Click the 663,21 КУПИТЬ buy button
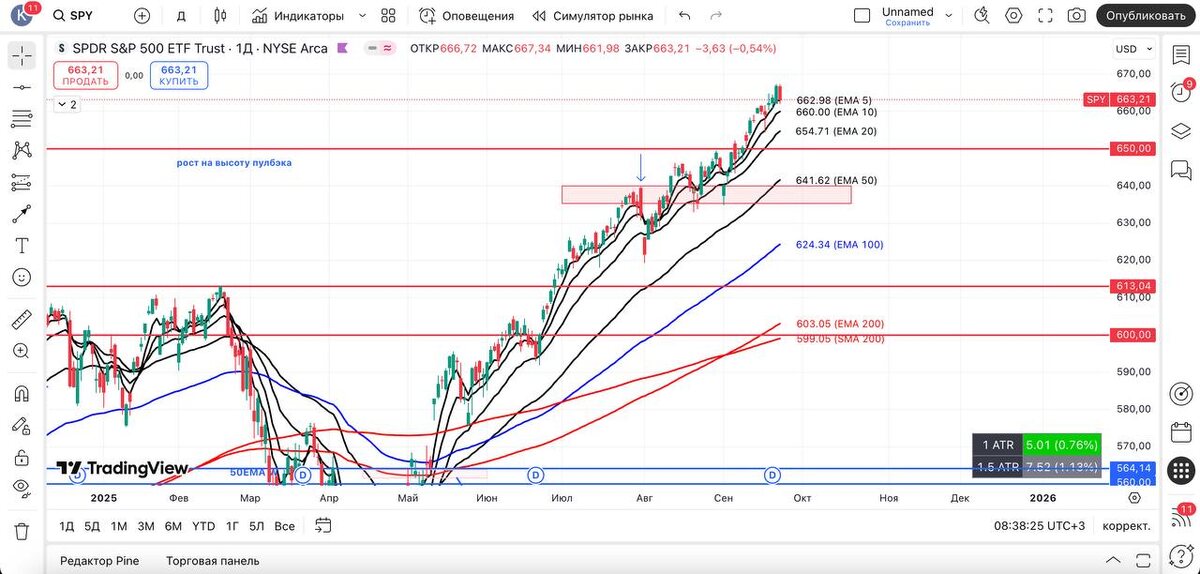The height and width of the screenshot is (574, 1200). coord(179,75)
